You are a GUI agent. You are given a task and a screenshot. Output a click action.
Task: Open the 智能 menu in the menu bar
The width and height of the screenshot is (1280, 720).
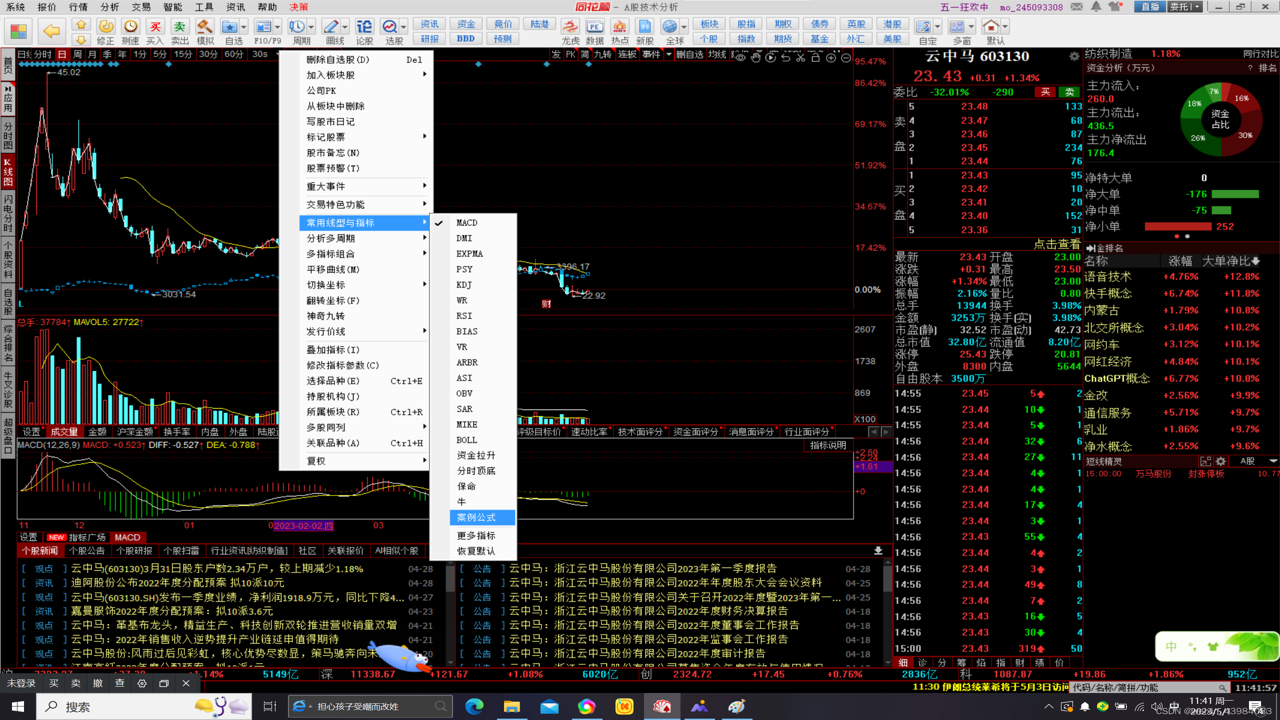(173, 7)
